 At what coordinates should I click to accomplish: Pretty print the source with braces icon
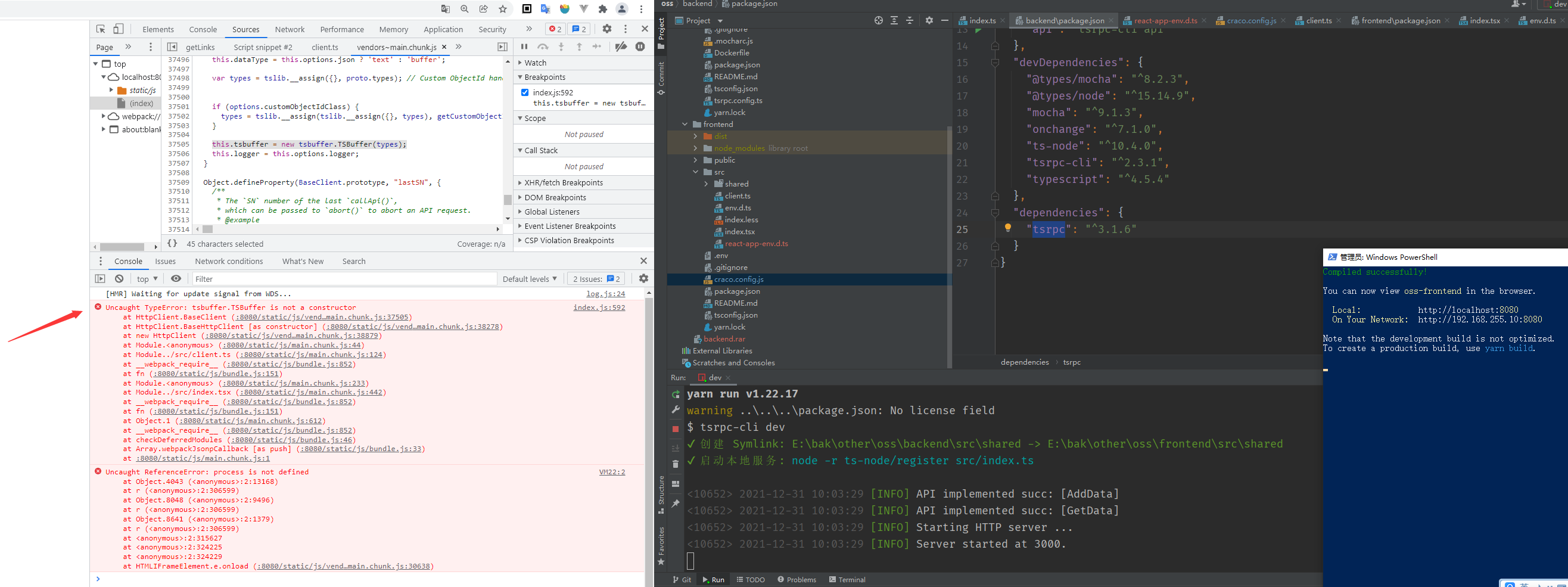click(x=172, y=244)
